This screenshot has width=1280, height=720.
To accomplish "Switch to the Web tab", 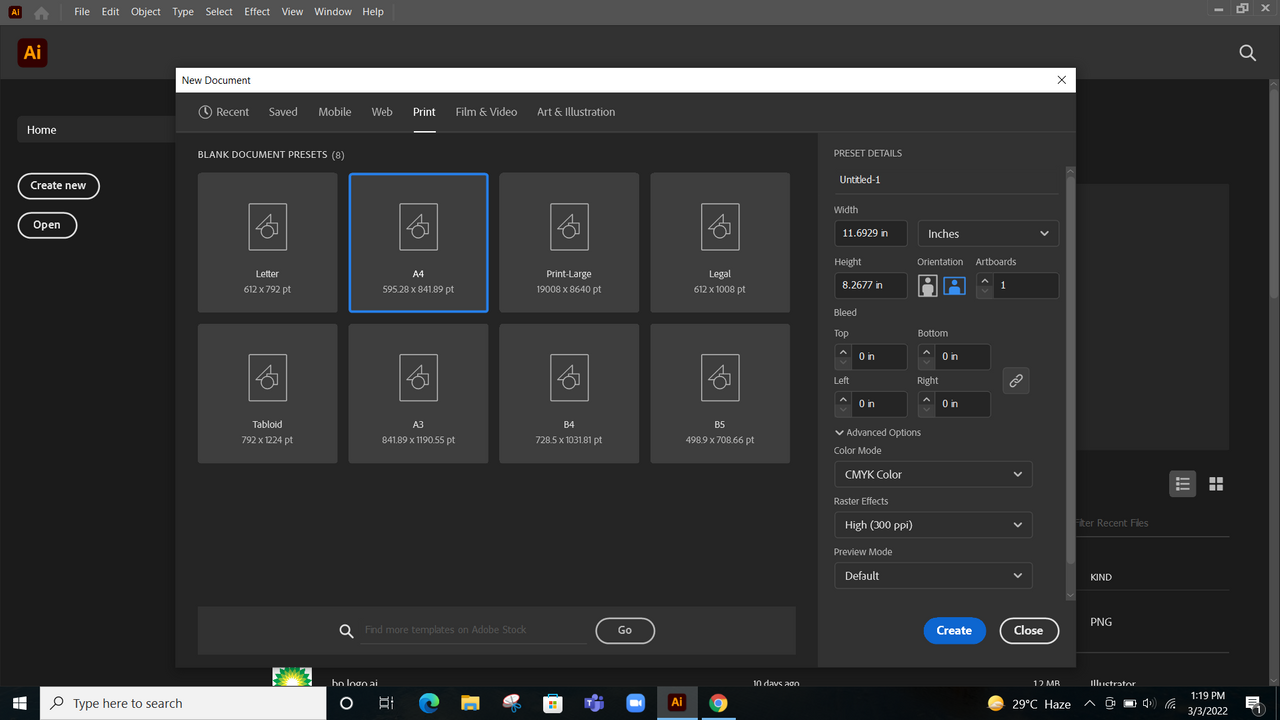I will tap(382, 112).
